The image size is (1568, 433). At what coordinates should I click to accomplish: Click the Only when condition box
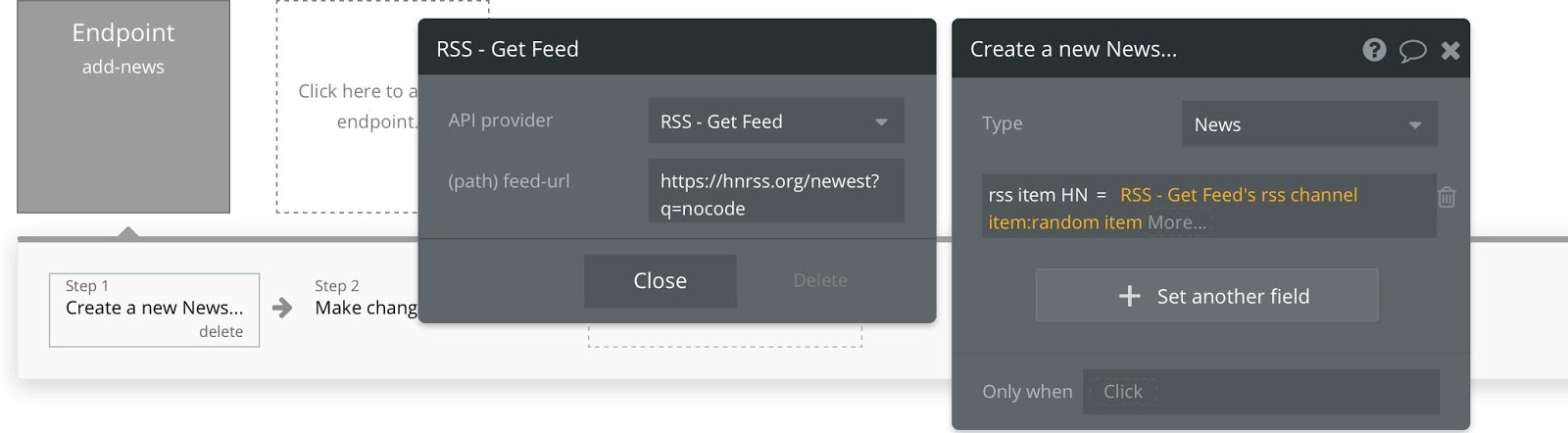1260,392
